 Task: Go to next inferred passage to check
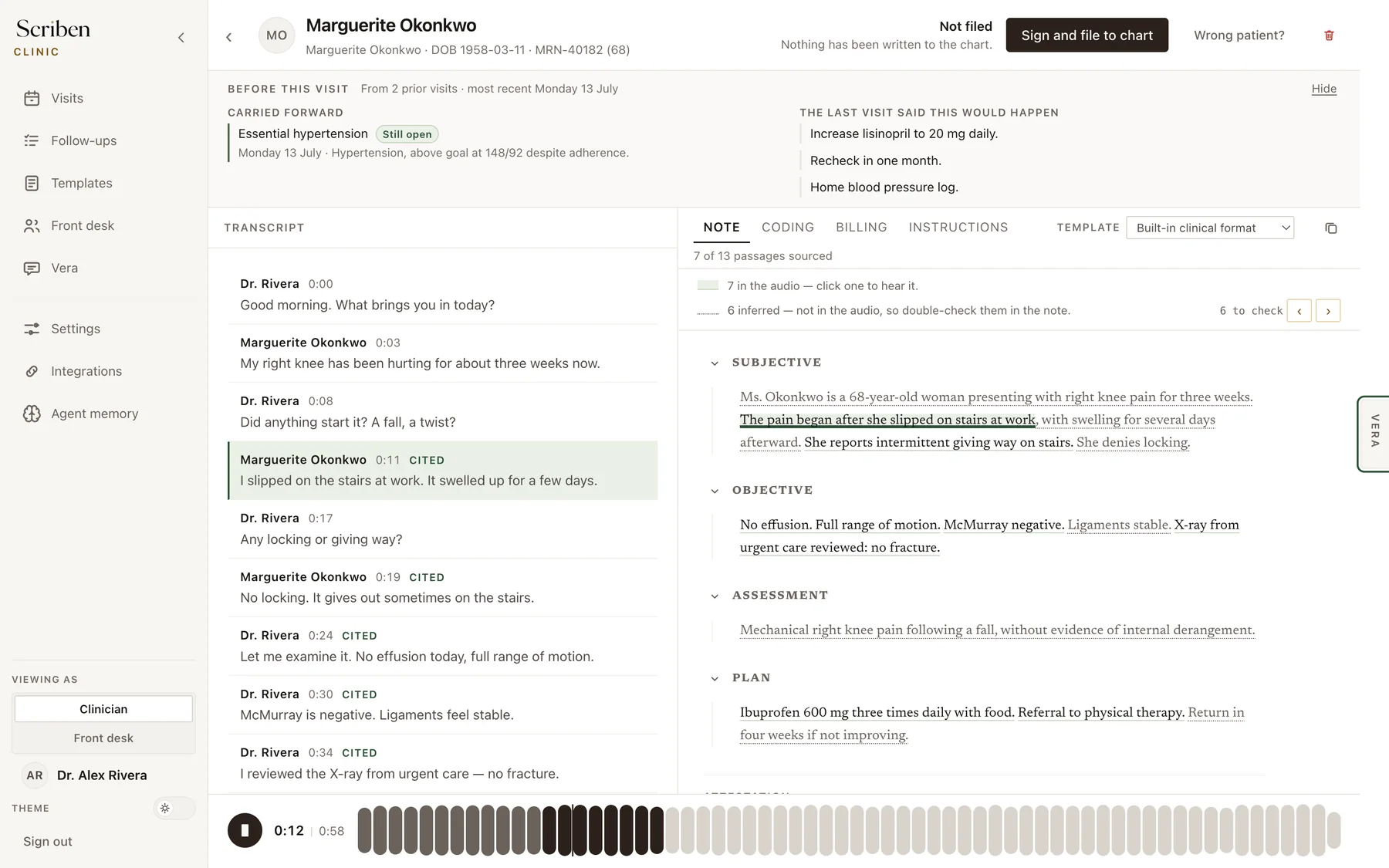pos(1328,311)
